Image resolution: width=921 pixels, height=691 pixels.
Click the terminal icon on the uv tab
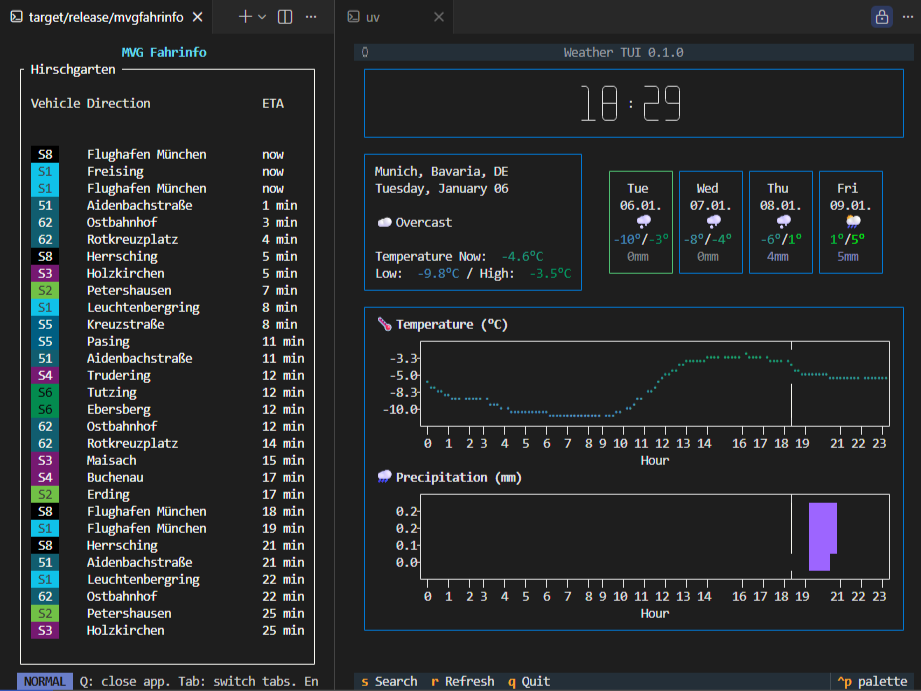352,16
